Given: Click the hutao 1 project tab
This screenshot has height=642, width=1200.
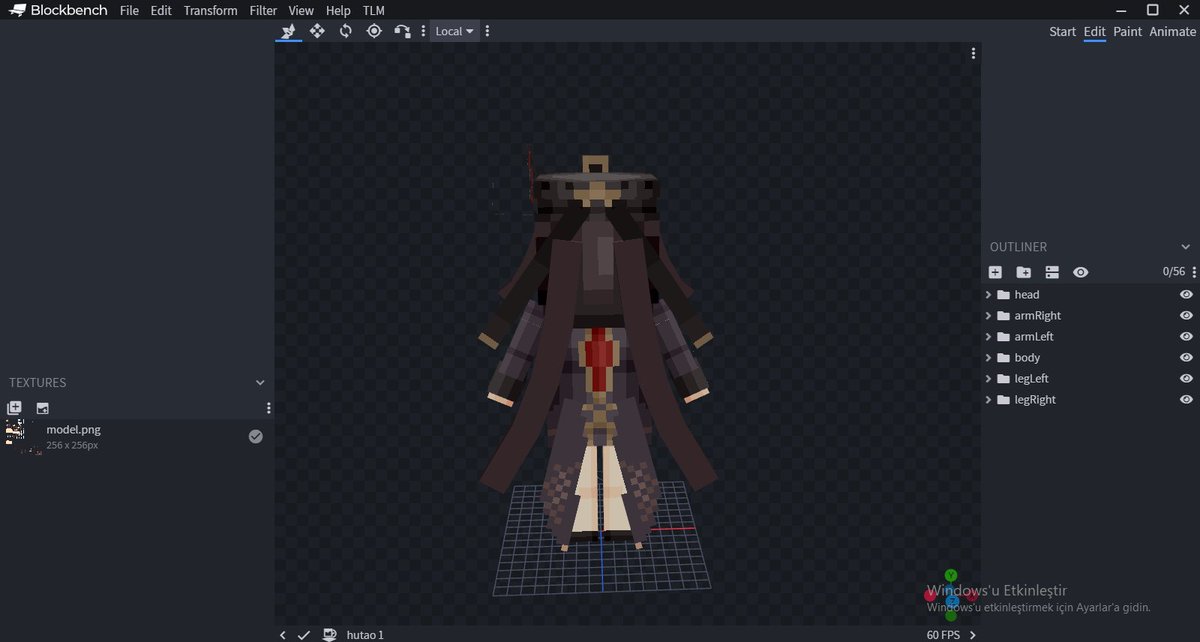Looking at the screenshot, I should click(x=365, y=635).
